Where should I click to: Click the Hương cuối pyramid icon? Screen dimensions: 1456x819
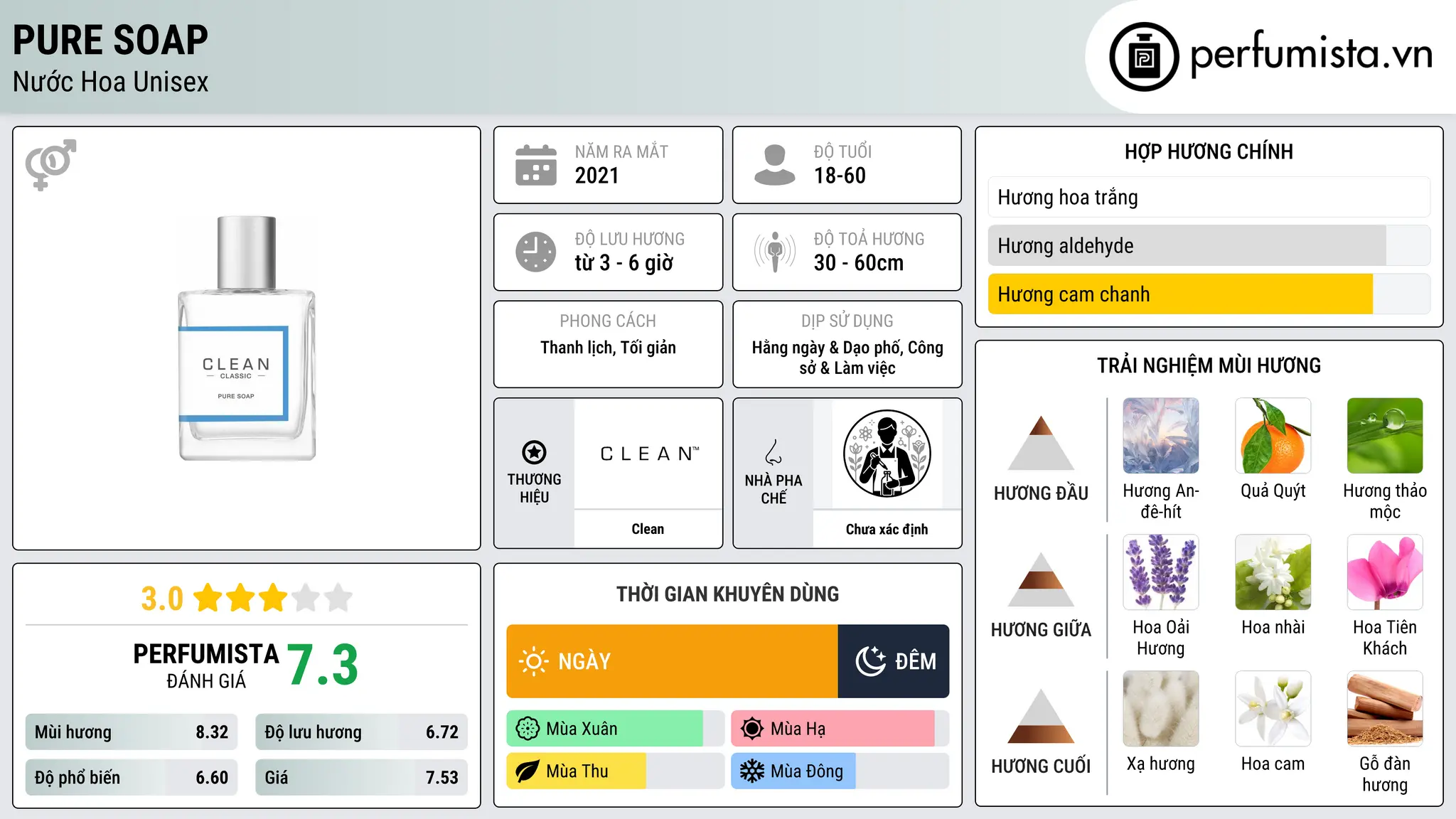(1041, 716)
